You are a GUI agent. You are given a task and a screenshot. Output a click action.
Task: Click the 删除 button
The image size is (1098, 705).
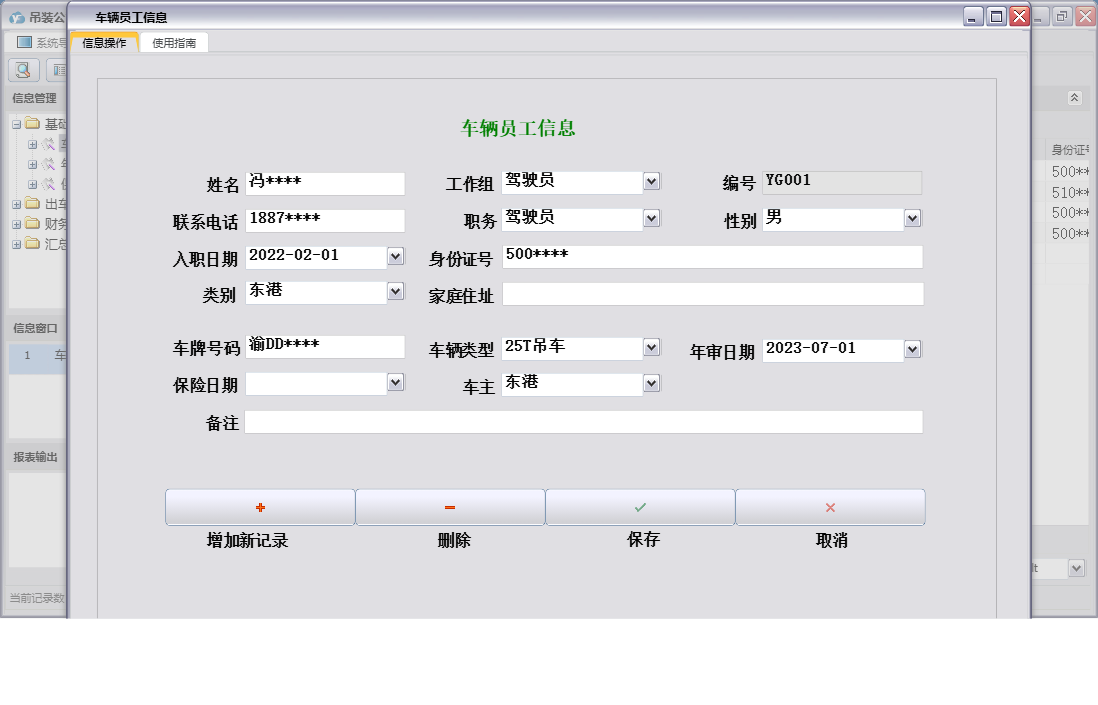[450, 507]
